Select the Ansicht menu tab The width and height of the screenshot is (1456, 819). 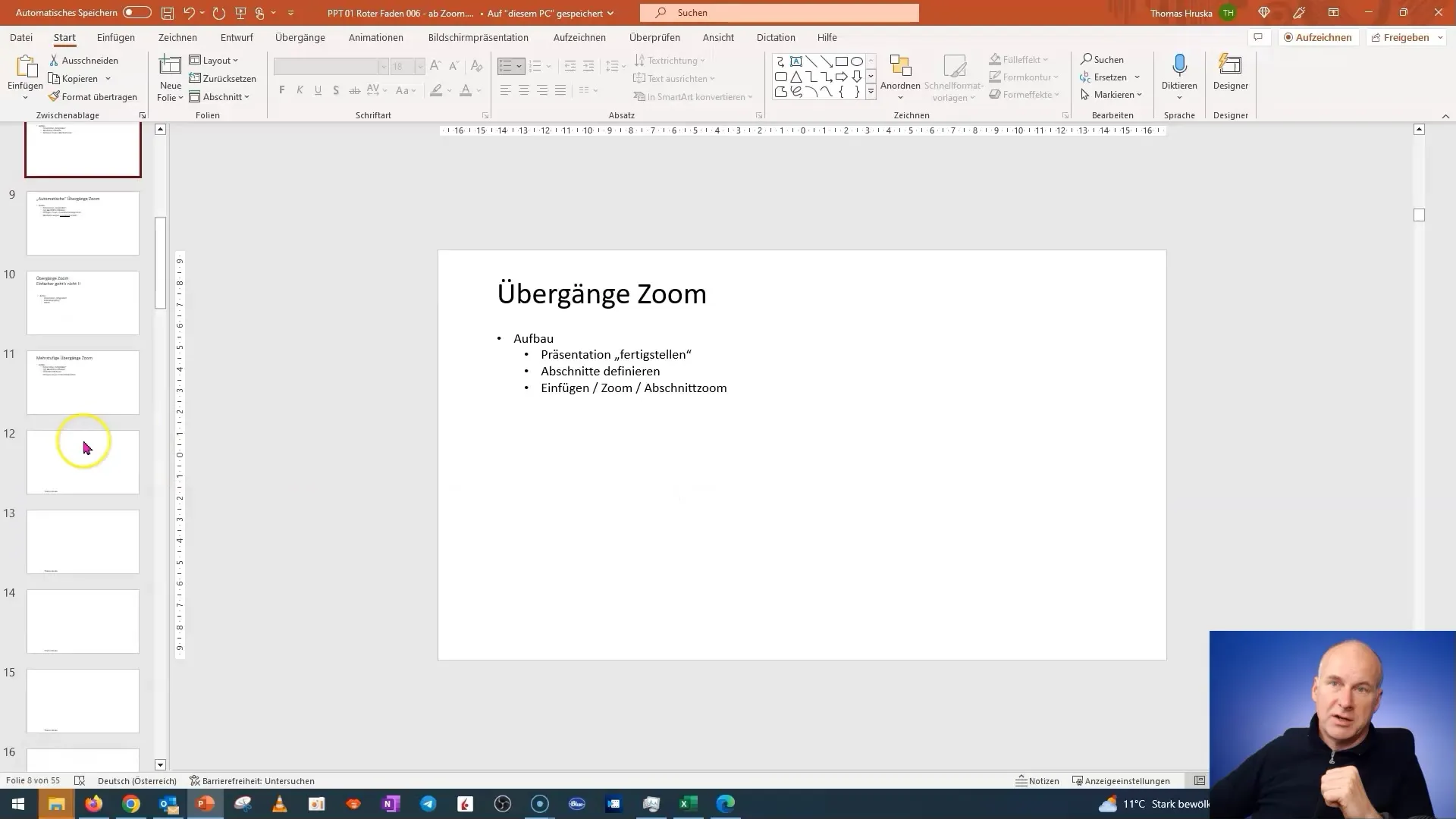718,37
